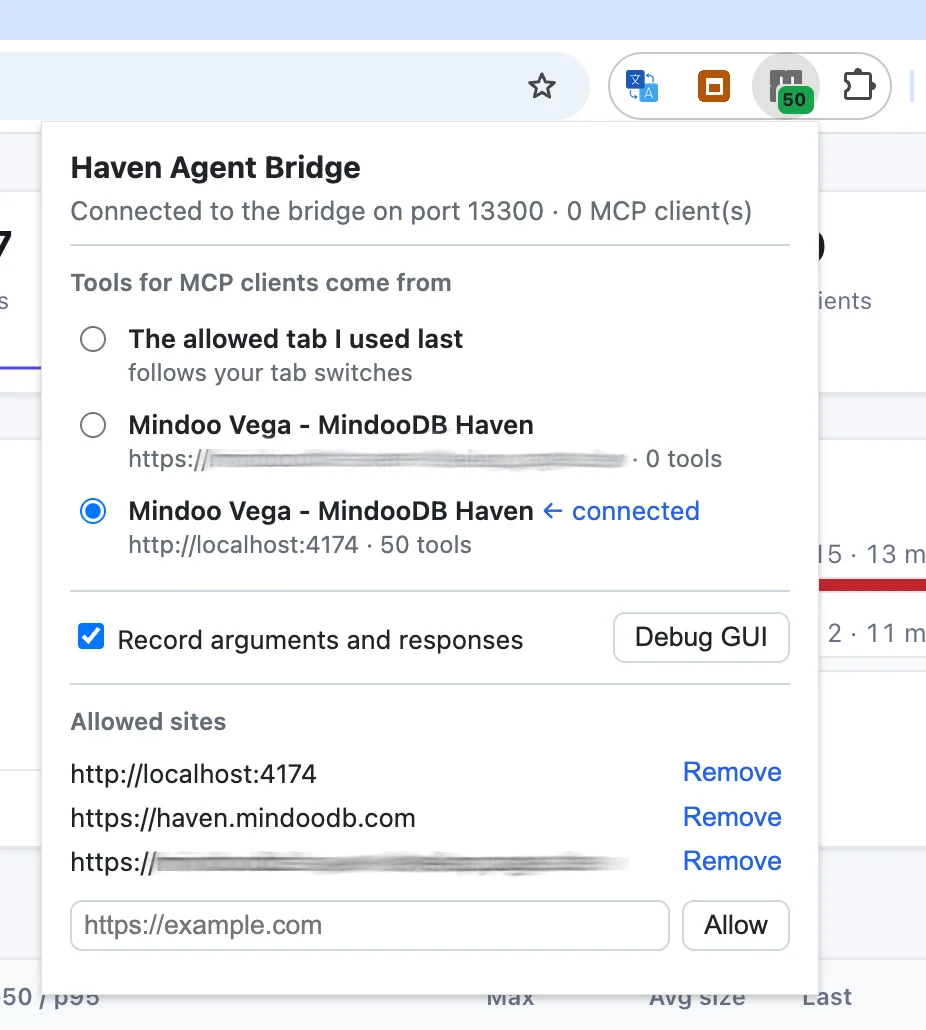
Task: Open the Google Translate extension icon
Action: (x=642, y=86)
